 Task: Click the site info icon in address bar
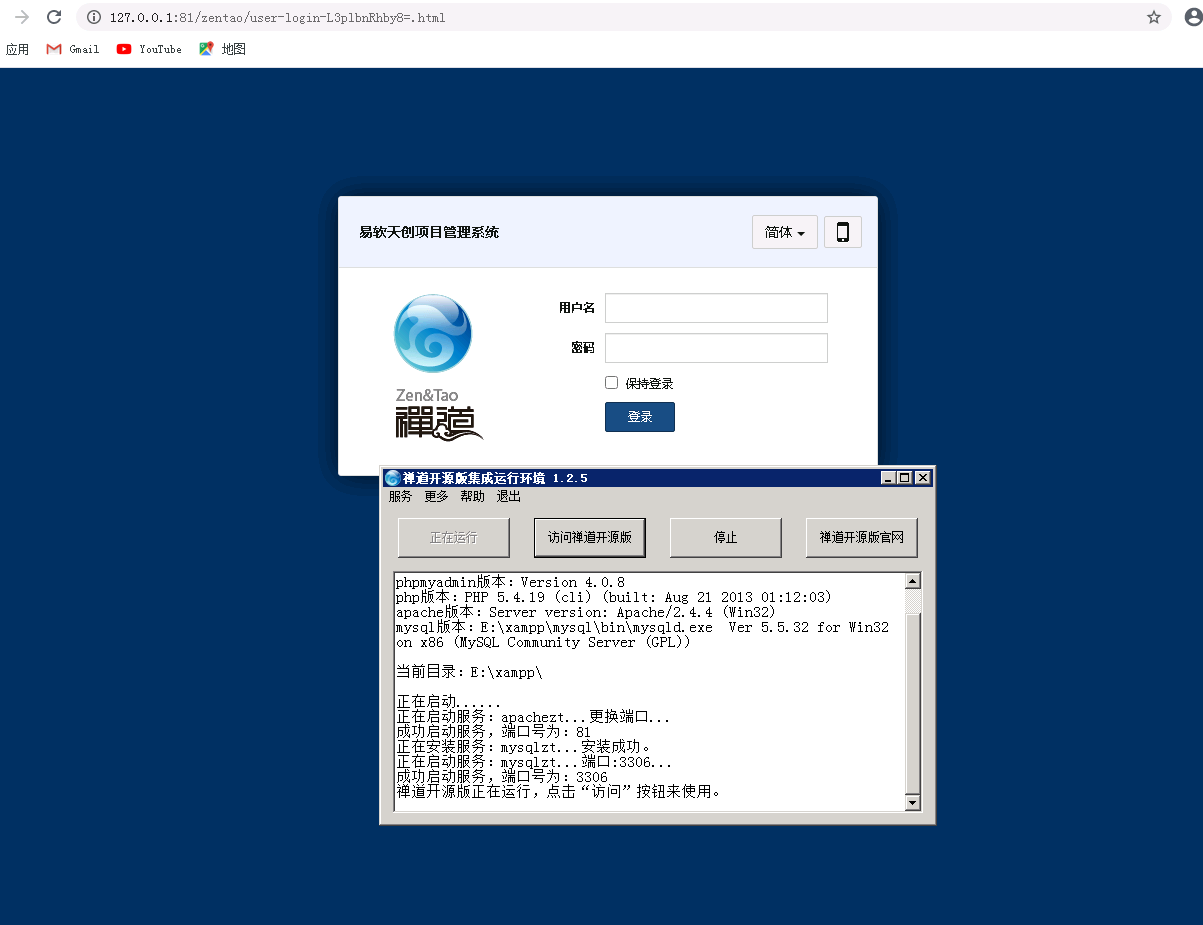coord(94,17)
